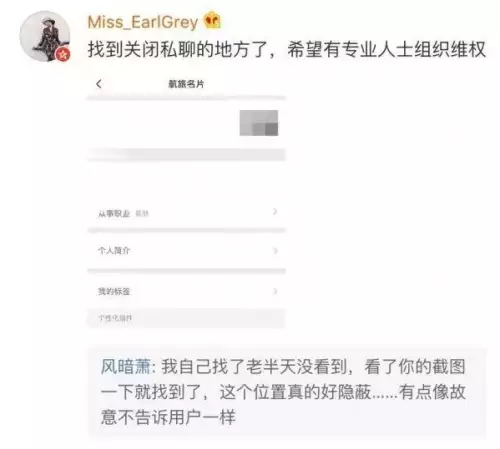The height and width of the screenshot is (449, 500).
Task: Click the post text about 关闭私聊
Action: (286, 50)
